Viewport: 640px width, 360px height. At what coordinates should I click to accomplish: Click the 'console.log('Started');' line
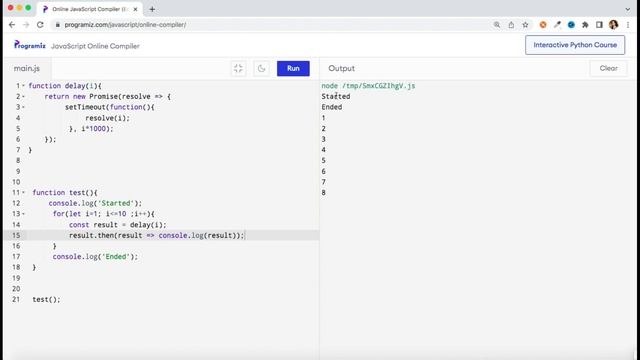[95, 203]
